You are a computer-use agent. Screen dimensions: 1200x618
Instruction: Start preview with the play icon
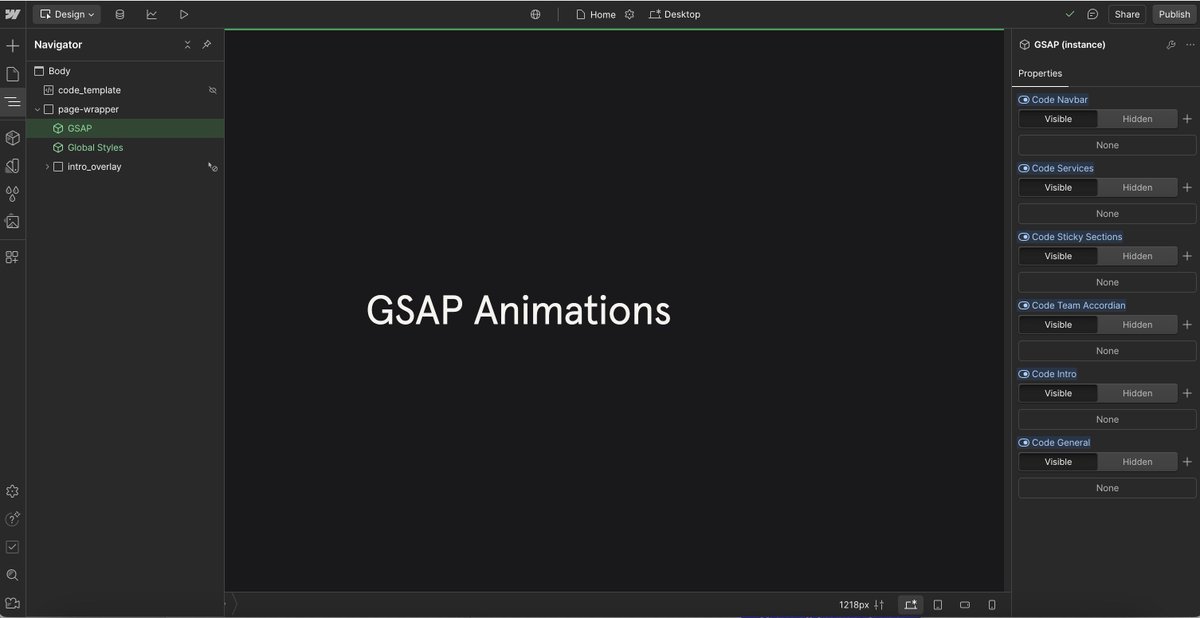pos(184,14)
